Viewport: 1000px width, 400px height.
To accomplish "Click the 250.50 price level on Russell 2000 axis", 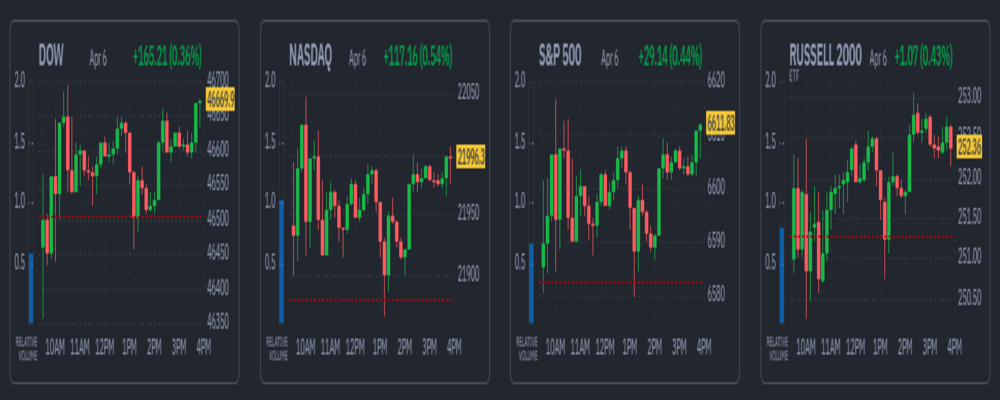I will 969,297.
